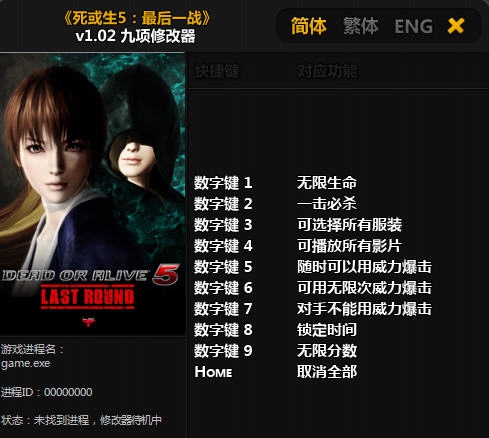Toggle 无限分数 option
Image resolution: width=489 pixels, height=438 pixels.
tap(327, 351)
